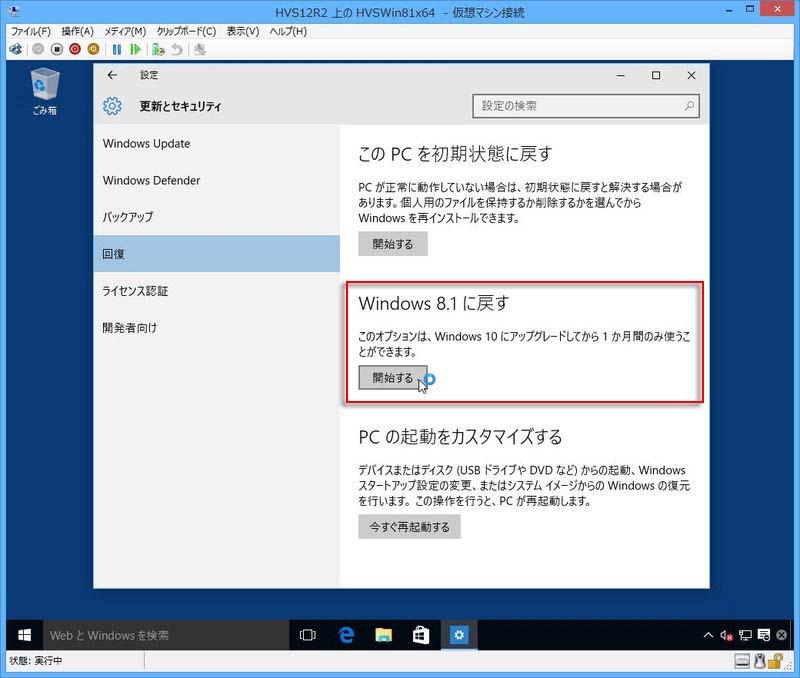
Task: Open Microsoft Edge from the taskbar
Action: (347, 635)
